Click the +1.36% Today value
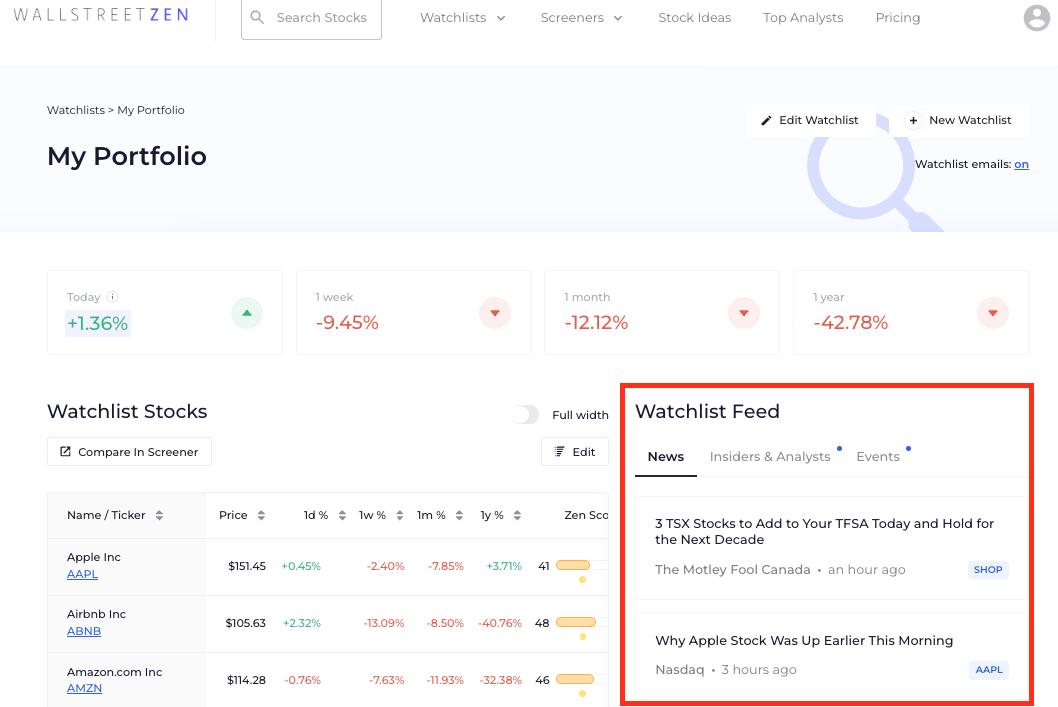The height and width of the screenshot is (707, 1058). [98, 324]
